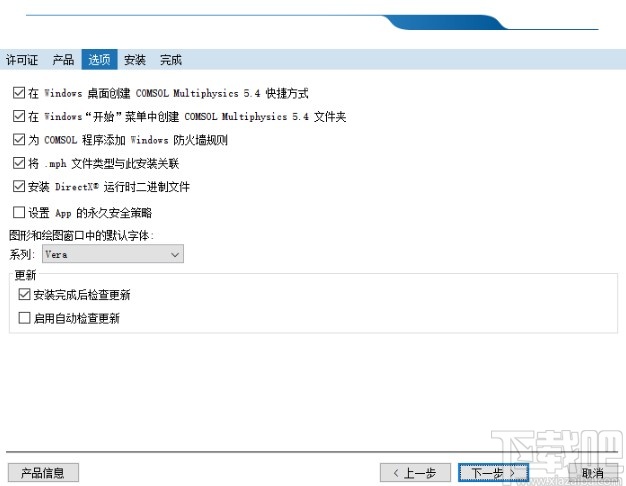Enable the automatic update check checkbox

tap(24, 318)
